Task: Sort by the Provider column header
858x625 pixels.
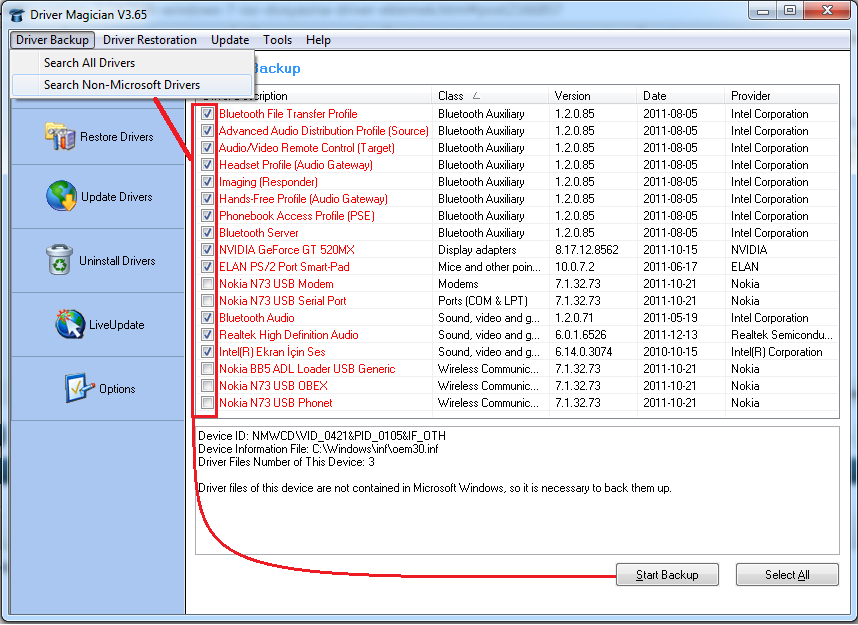Action: click(x=781, y=96)
